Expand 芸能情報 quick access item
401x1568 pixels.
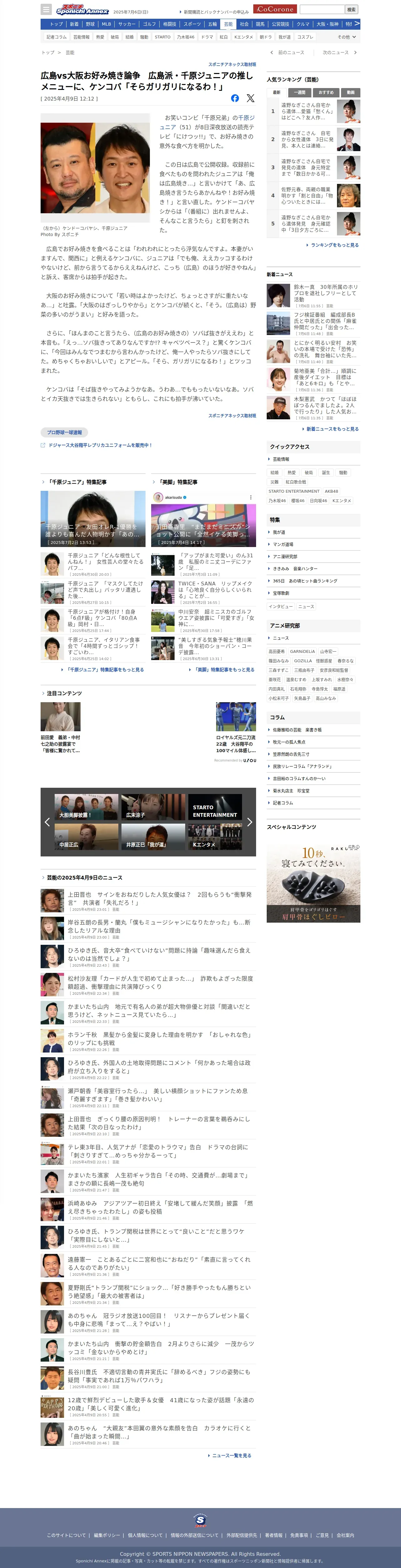[x=313, y=459]
